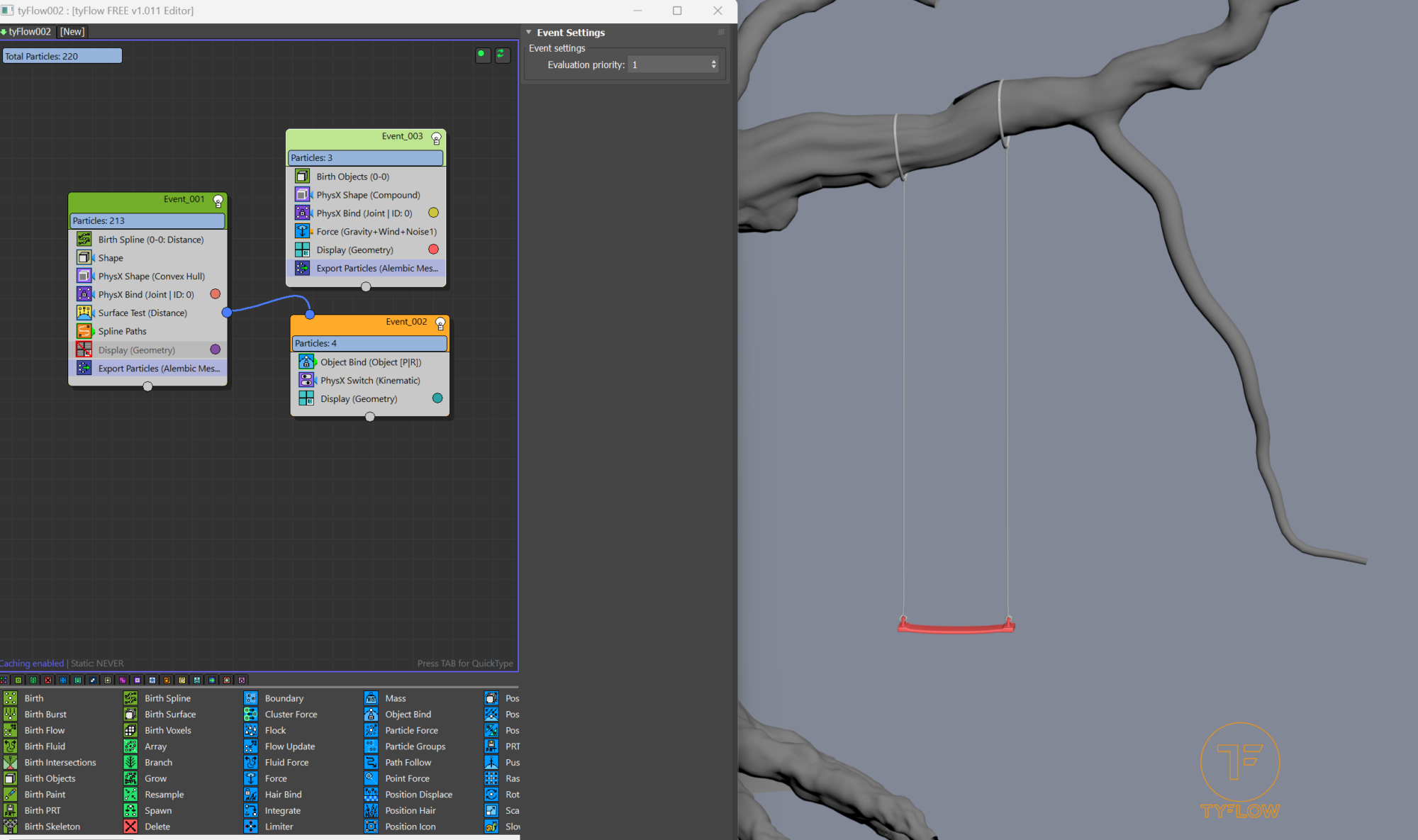The image size is (1418, 840).
Task: Toggle Event_003 lightbulb enable icon
Action: tap(437, 139)
